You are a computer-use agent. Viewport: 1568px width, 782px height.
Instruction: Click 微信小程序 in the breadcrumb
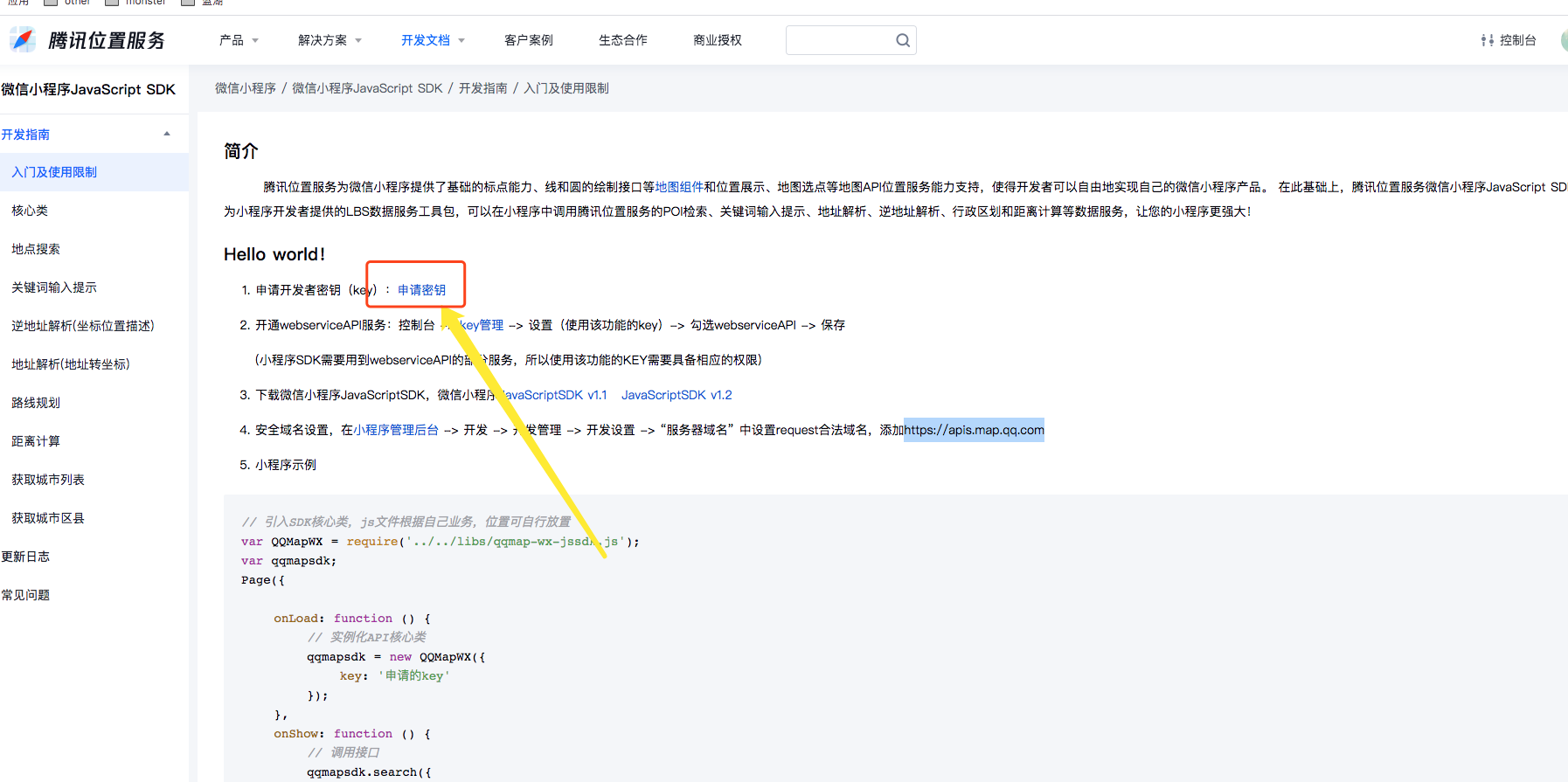246,88
